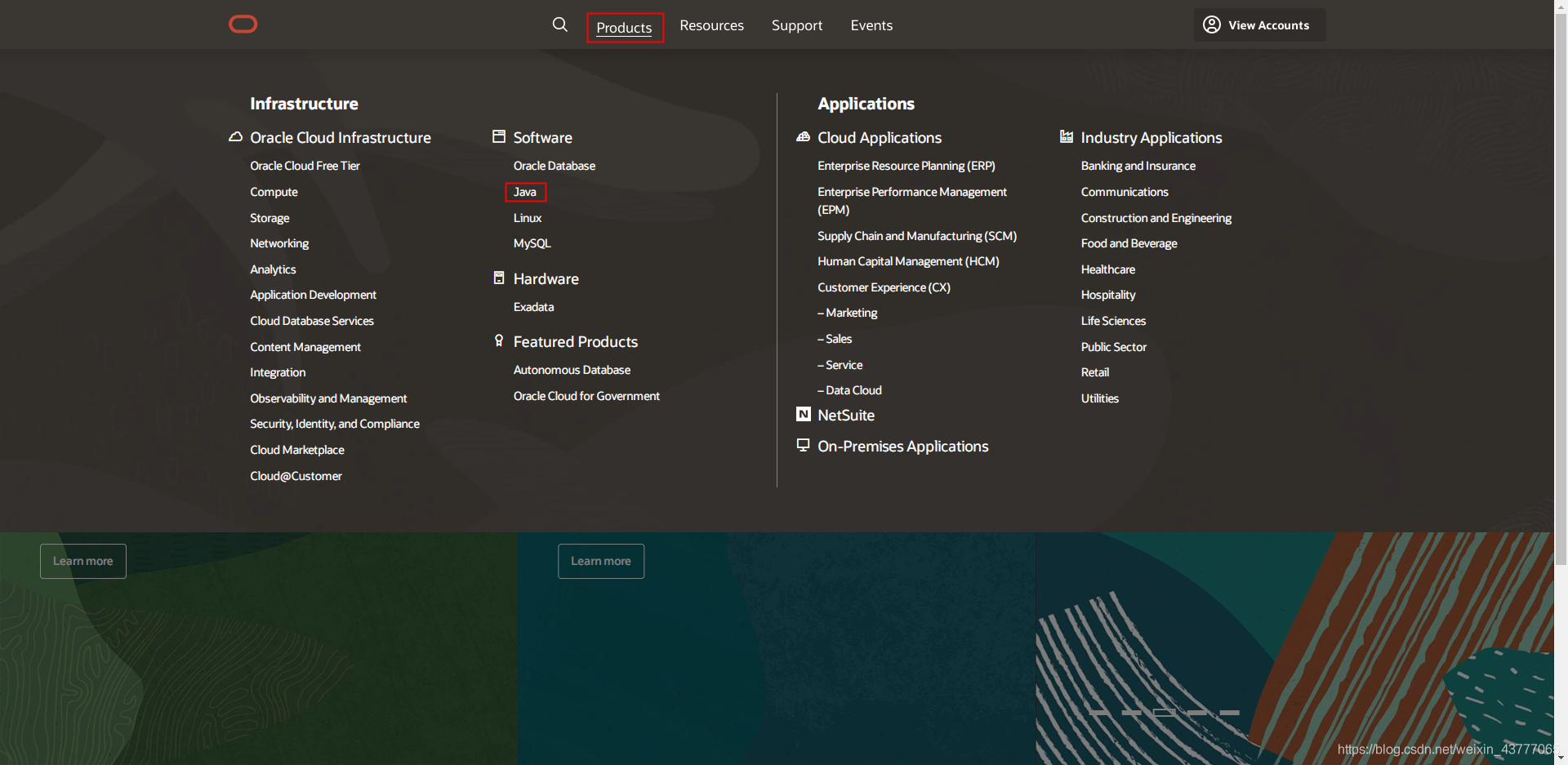Select the Storage link
This screenshot has height=765, width=1568.
tap(269, 218)
